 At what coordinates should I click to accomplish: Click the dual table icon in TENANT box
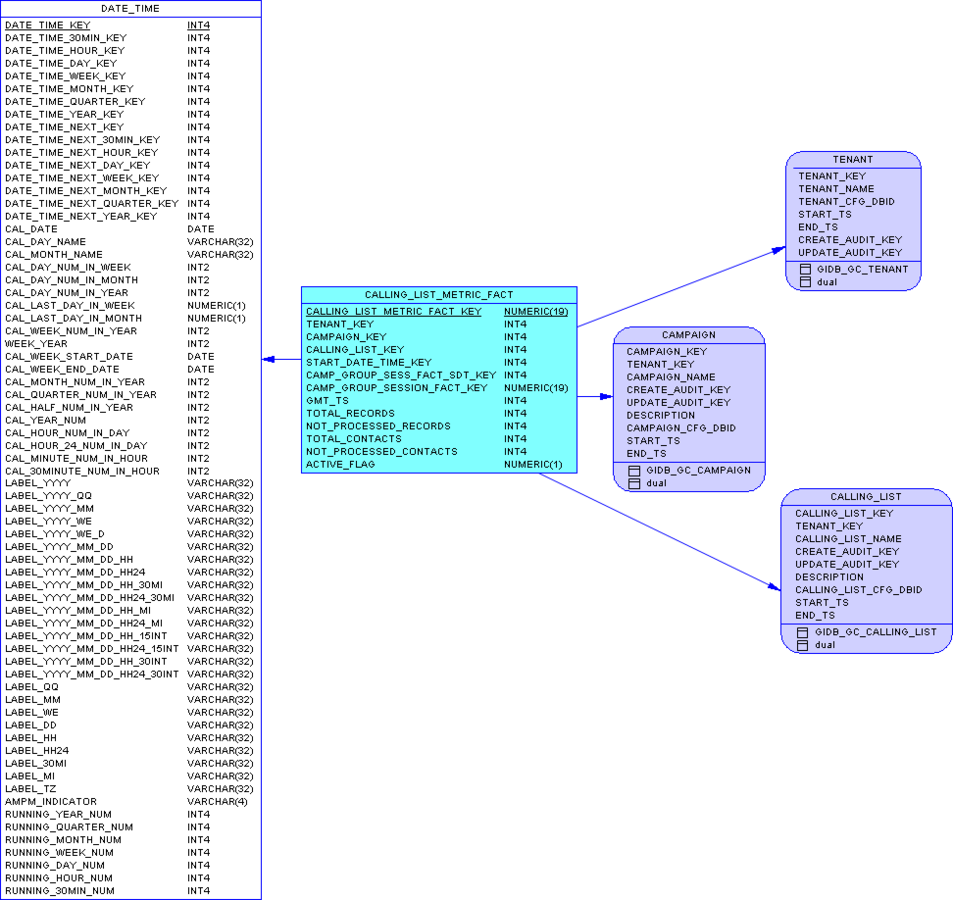(805, 283)
